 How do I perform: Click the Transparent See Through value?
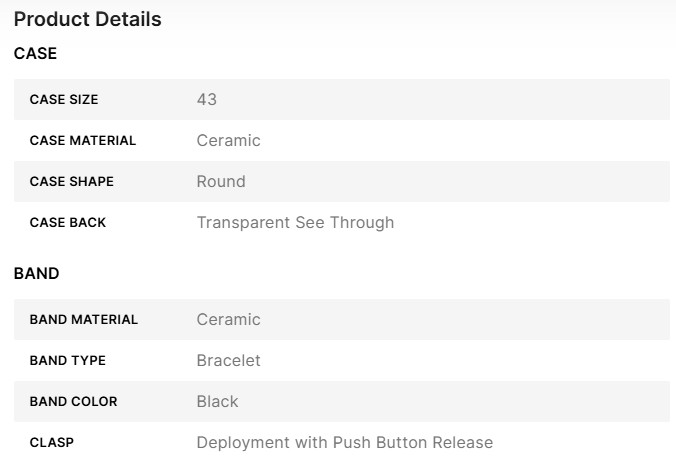tap(295, 223)
